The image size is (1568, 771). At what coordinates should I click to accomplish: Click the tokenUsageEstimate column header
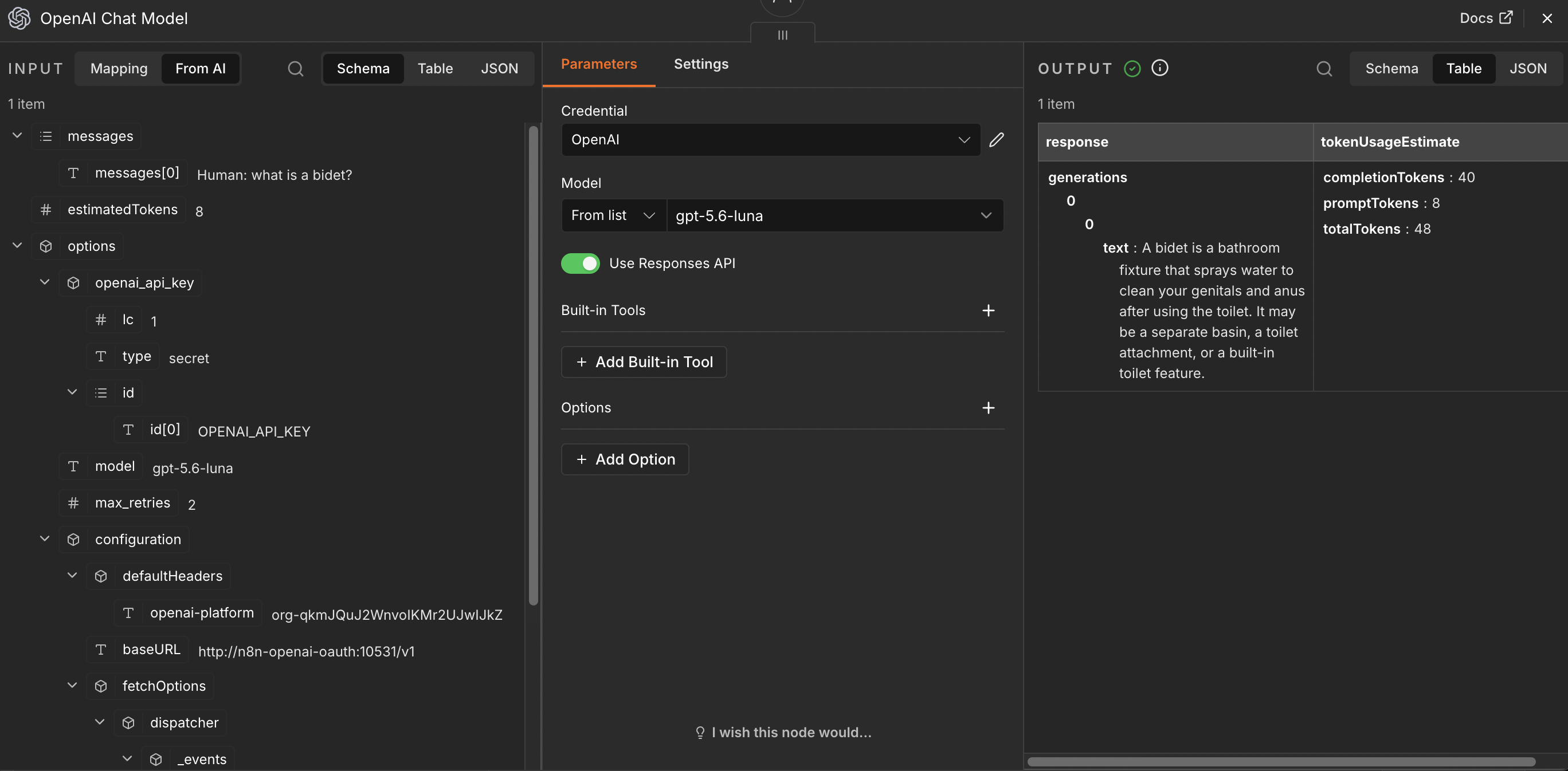pos(1440,142)
